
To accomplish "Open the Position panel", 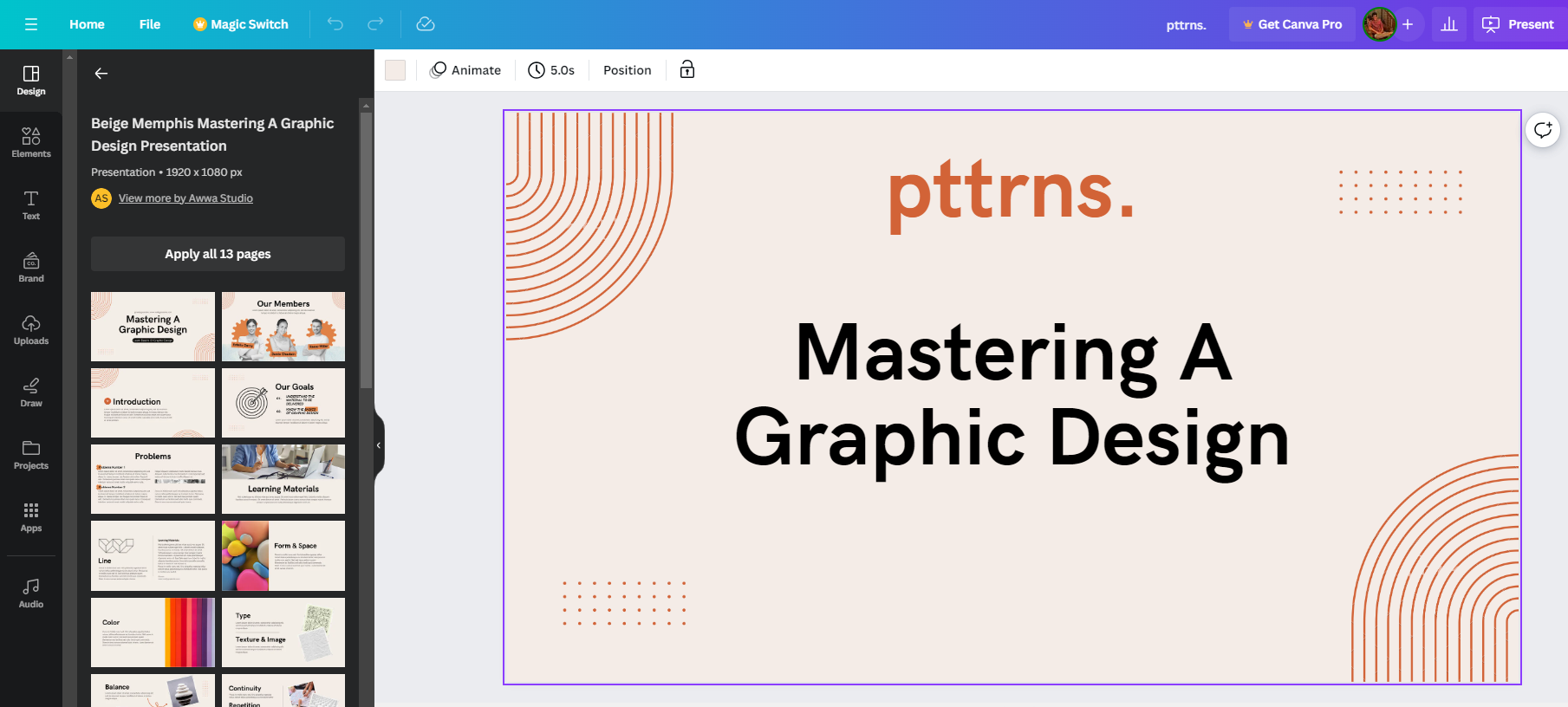I will [x=628, y=70].
